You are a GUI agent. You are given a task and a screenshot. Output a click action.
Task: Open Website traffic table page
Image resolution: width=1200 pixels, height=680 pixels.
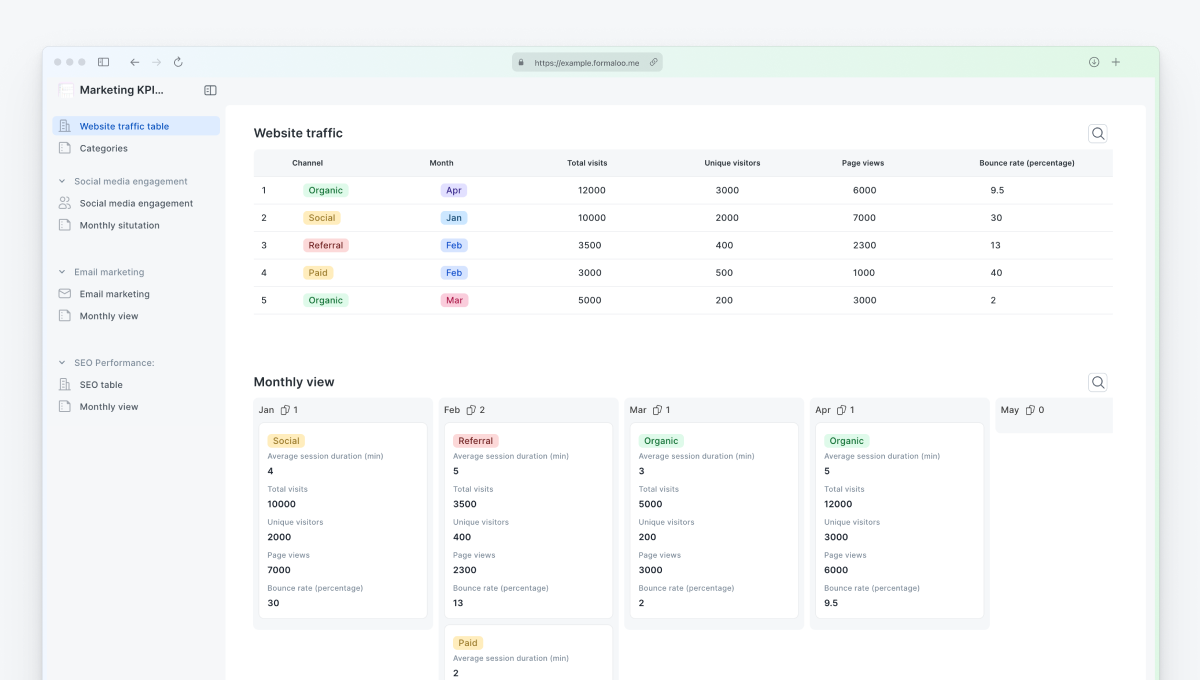[x=136, y=126]
